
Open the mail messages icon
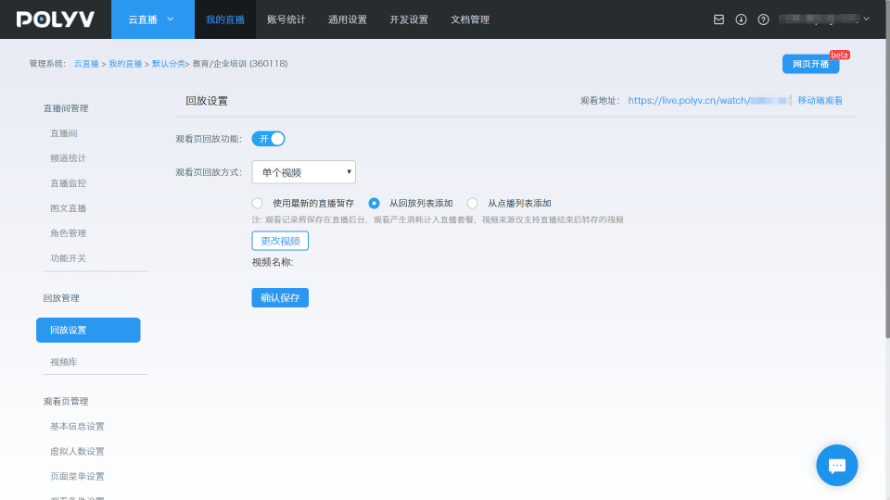pos(719,20)
